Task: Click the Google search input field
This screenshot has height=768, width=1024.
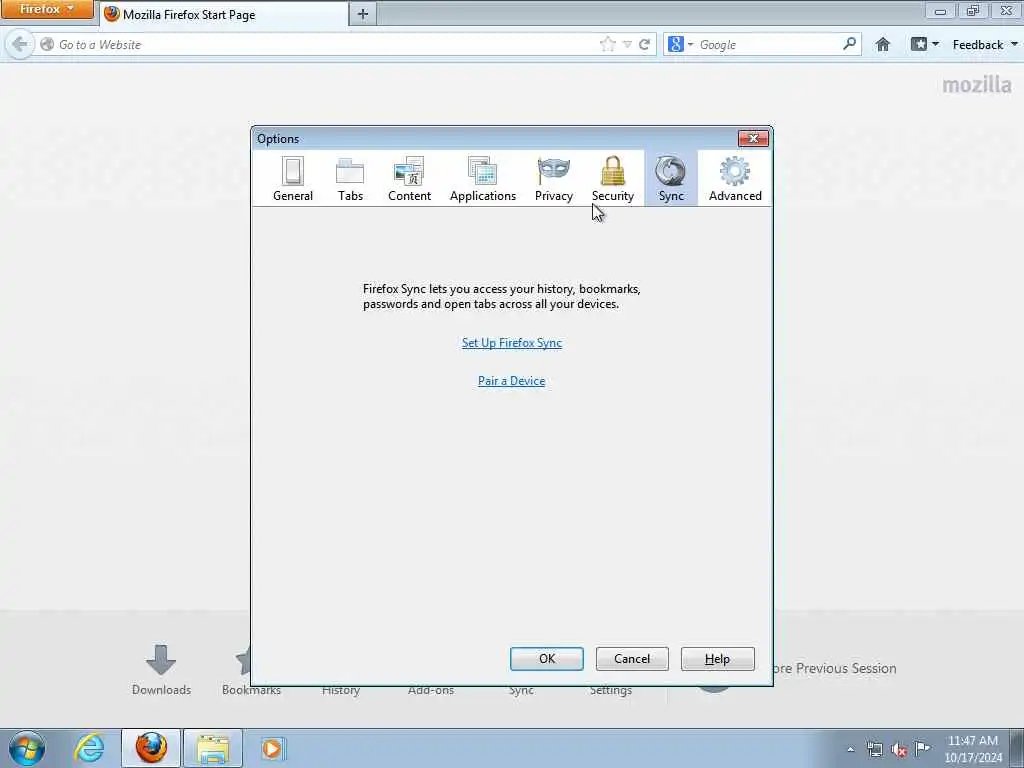Action: (769, 44)
